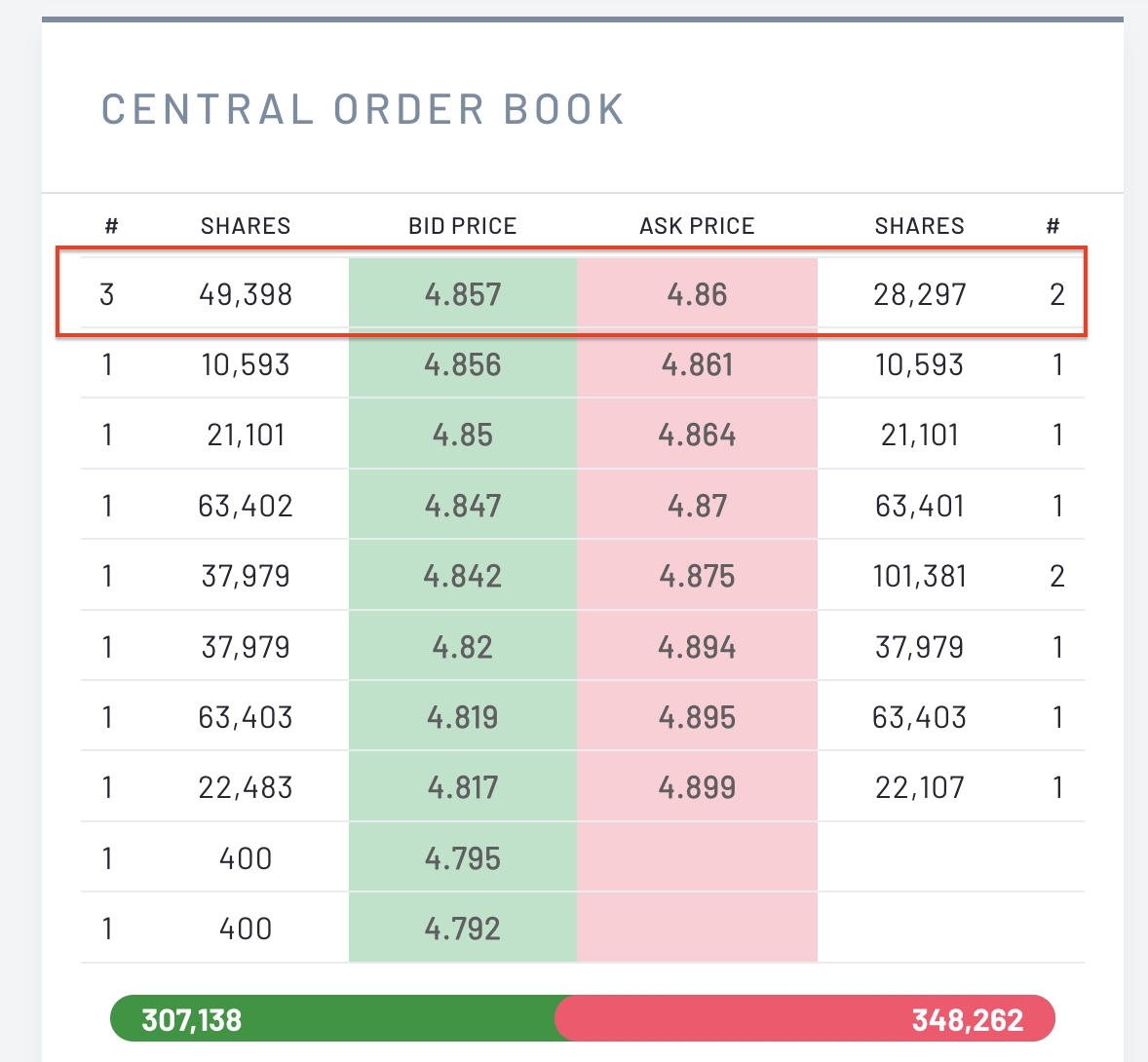Screen dimensions: 1148x1062
Task: Click the 4.875 ask price cell
Action: coord(697,576)
